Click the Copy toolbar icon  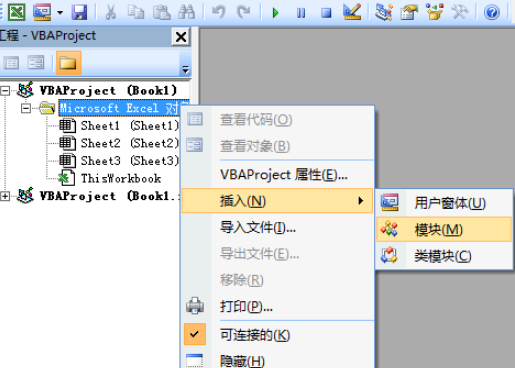tap(136, 12)
